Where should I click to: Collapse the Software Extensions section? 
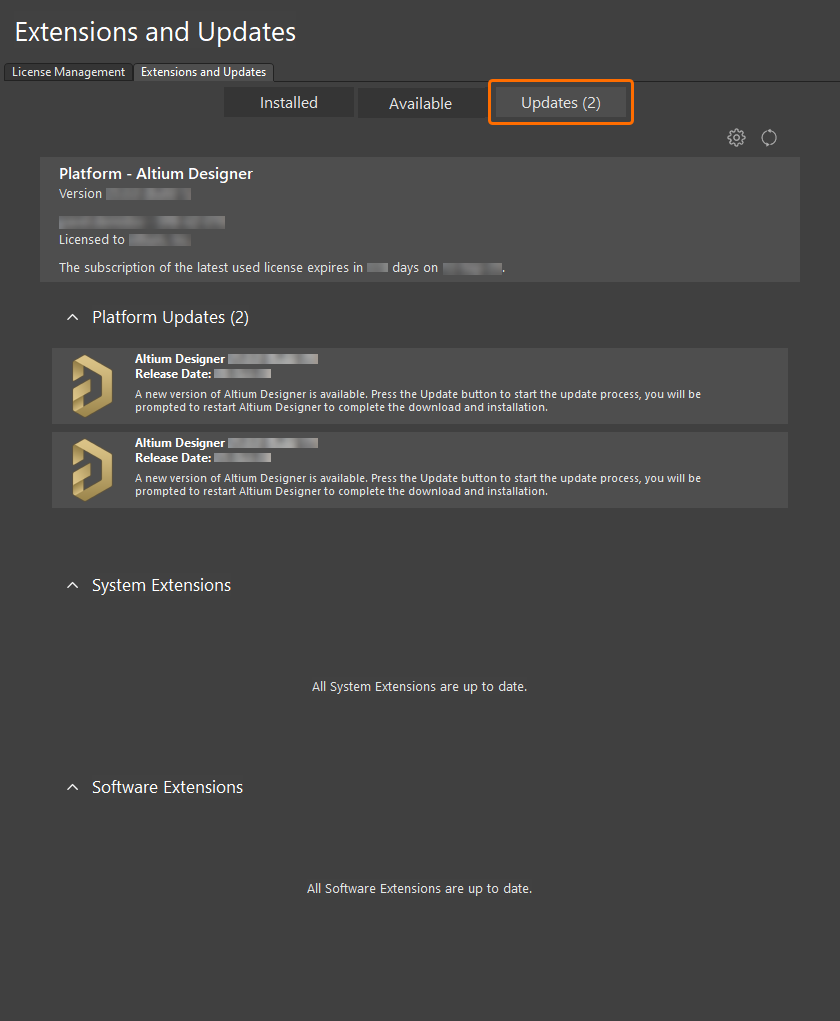tap(73, 787)
